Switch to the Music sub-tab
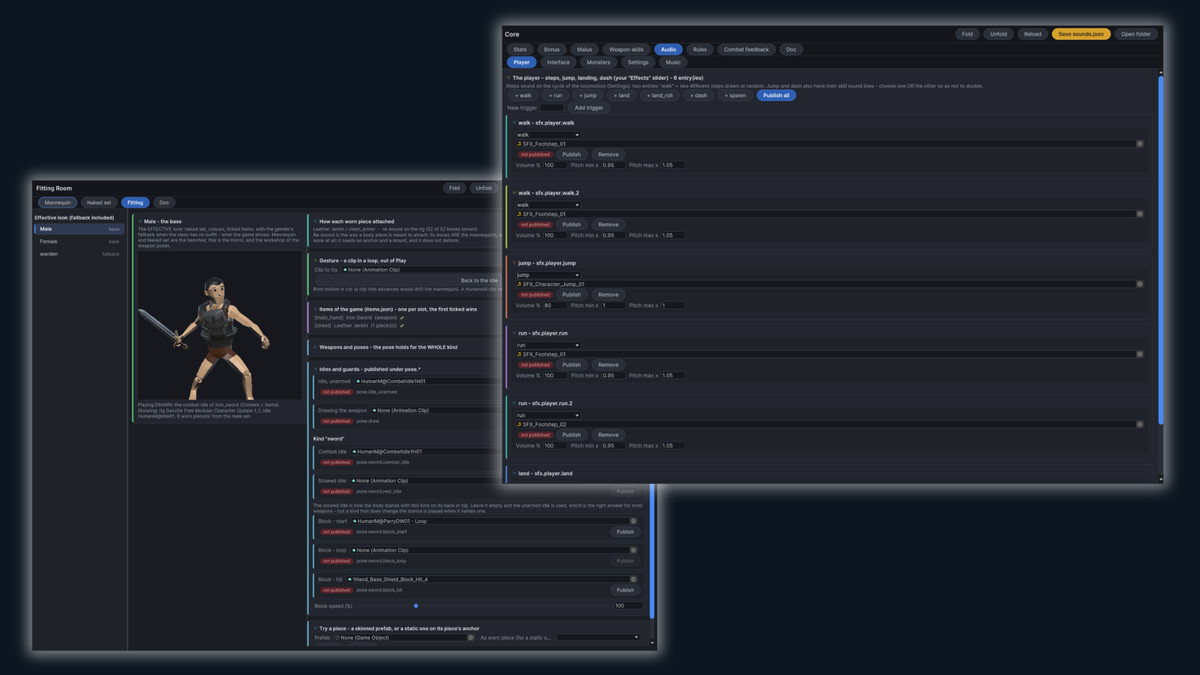This screenshot has width=1200, height=675. point(674,62)
